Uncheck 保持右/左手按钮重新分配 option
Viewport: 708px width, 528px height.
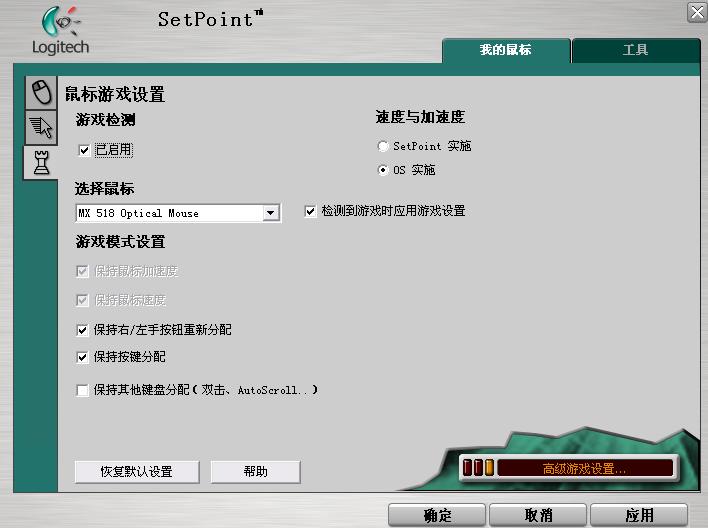coord(83,330)
